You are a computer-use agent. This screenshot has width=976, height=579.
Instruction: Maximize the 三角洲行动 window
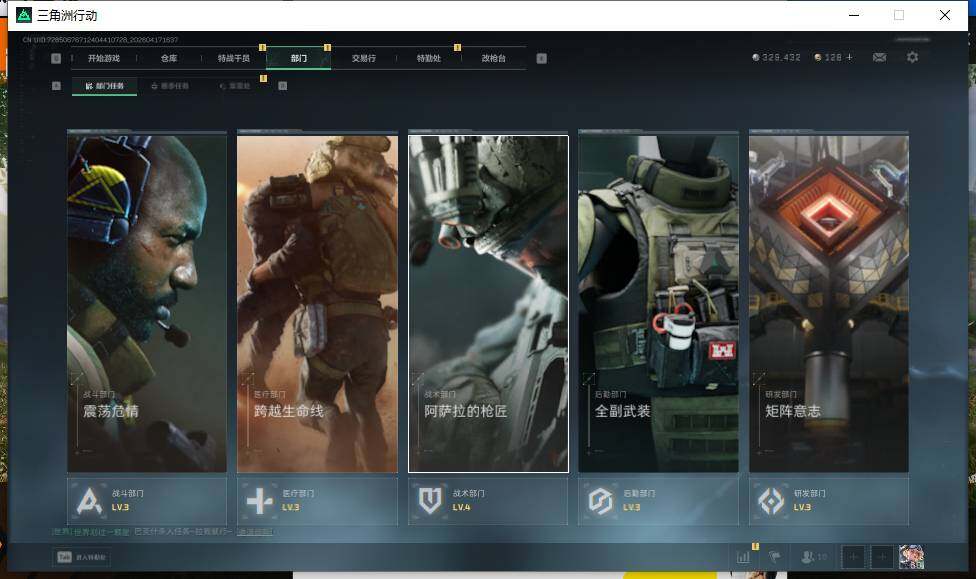click(x=899, y=15)
